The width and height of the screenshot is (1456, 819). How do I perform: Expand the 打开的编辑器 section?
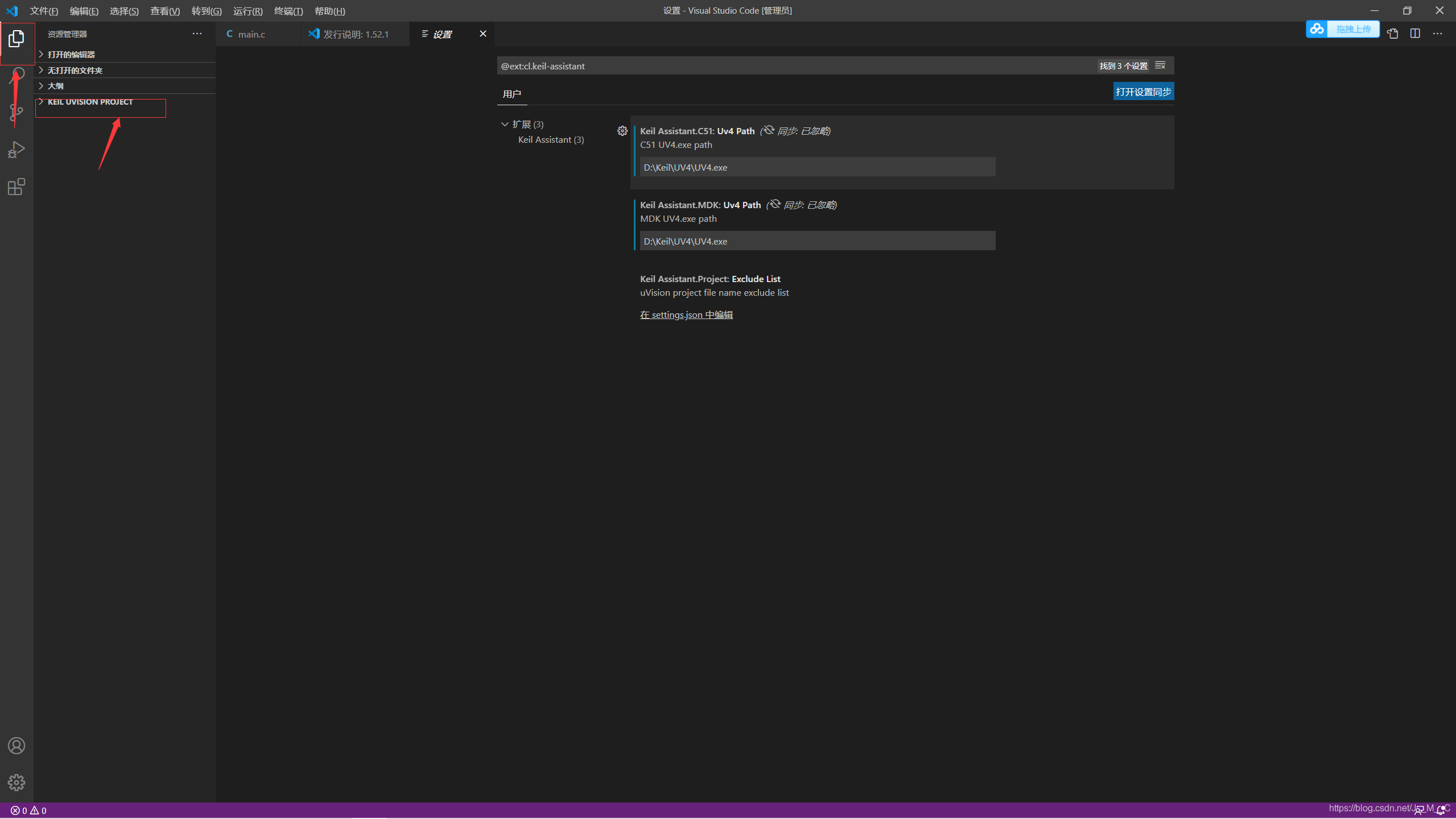click(x=125, y=54)
